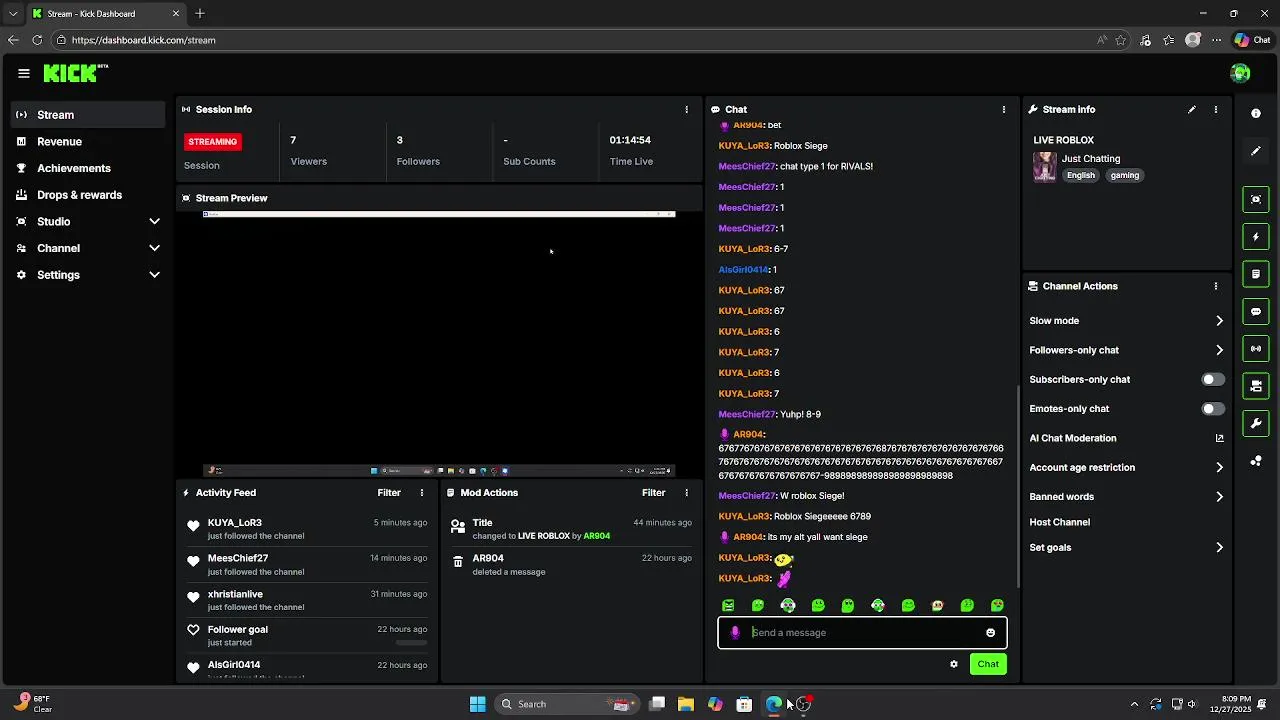Edit Stream info with the pencil icon
Screen dimensions: 1280x720
[1192, 110]
